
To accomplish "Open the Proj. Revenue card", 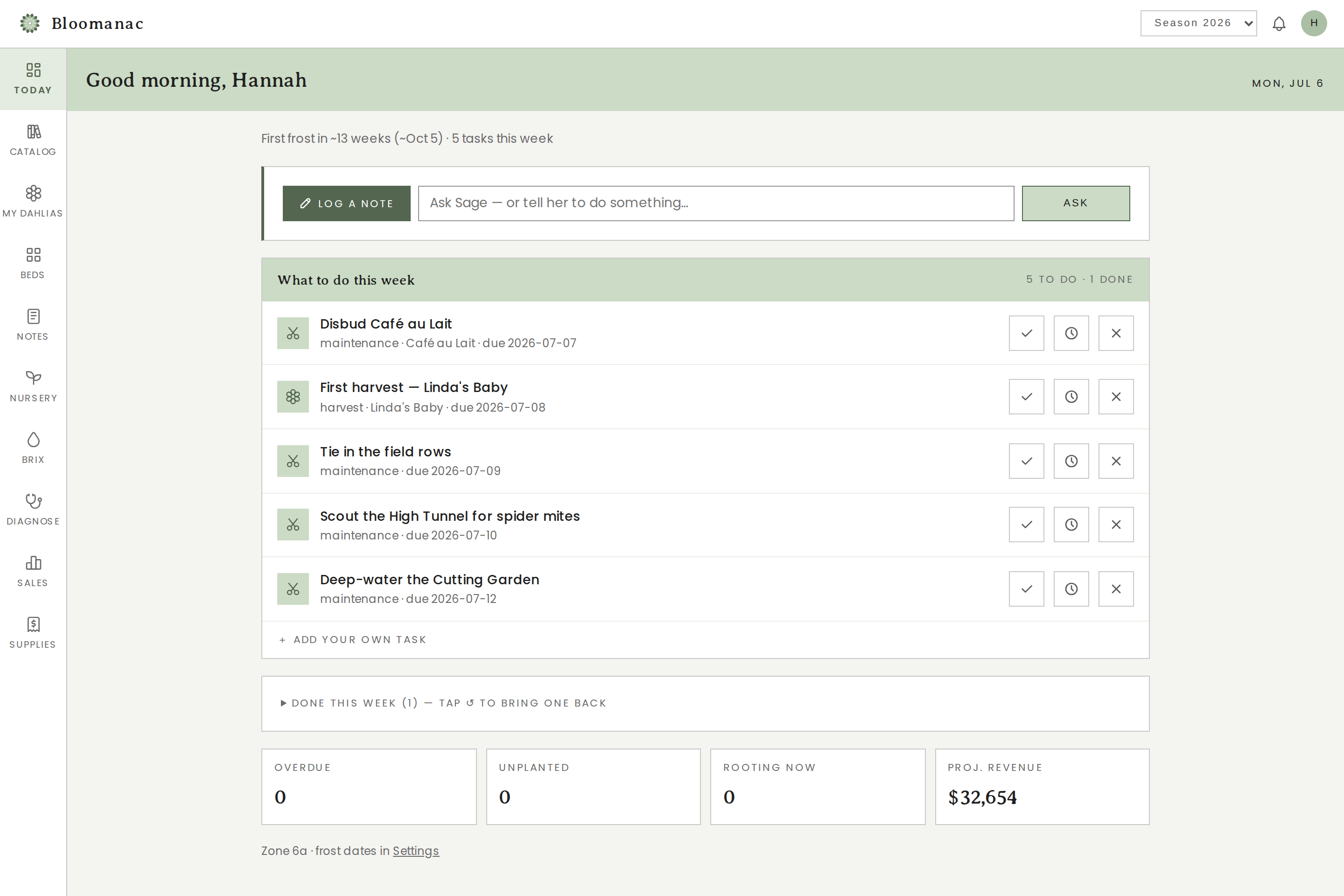I will click(x=1042, y=787).
